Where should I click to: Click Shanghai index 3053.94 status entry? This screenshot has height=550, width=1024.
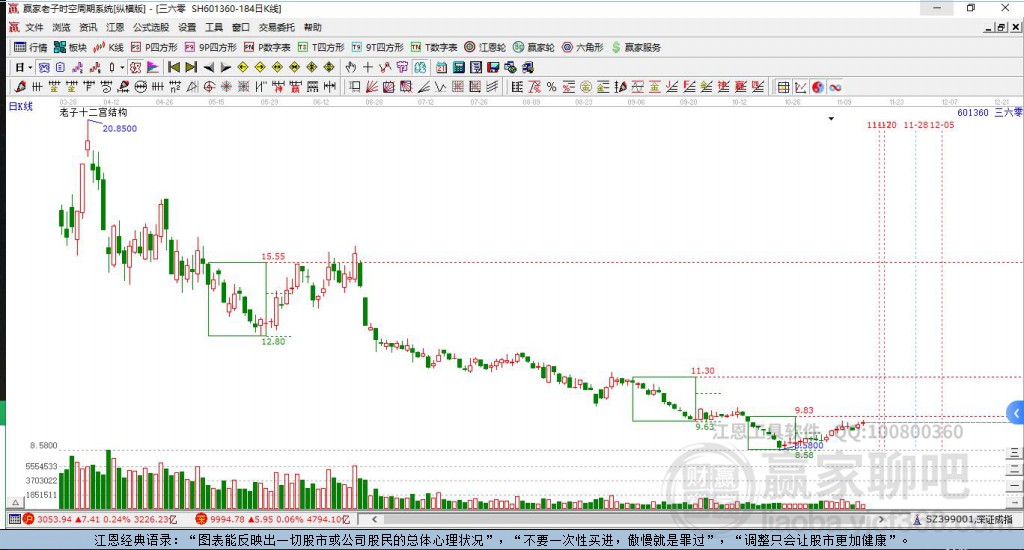click(x=100, y=519)
